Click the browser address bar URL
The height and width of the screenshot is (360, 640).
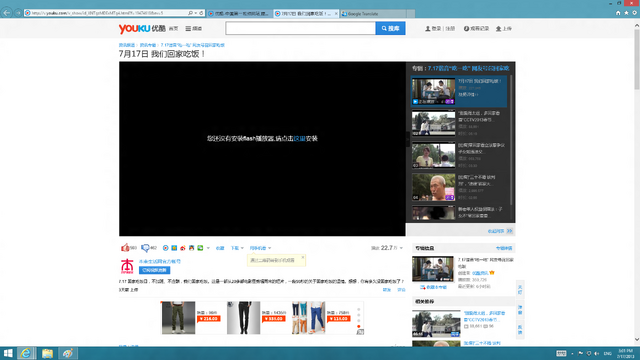click(97, 13)
